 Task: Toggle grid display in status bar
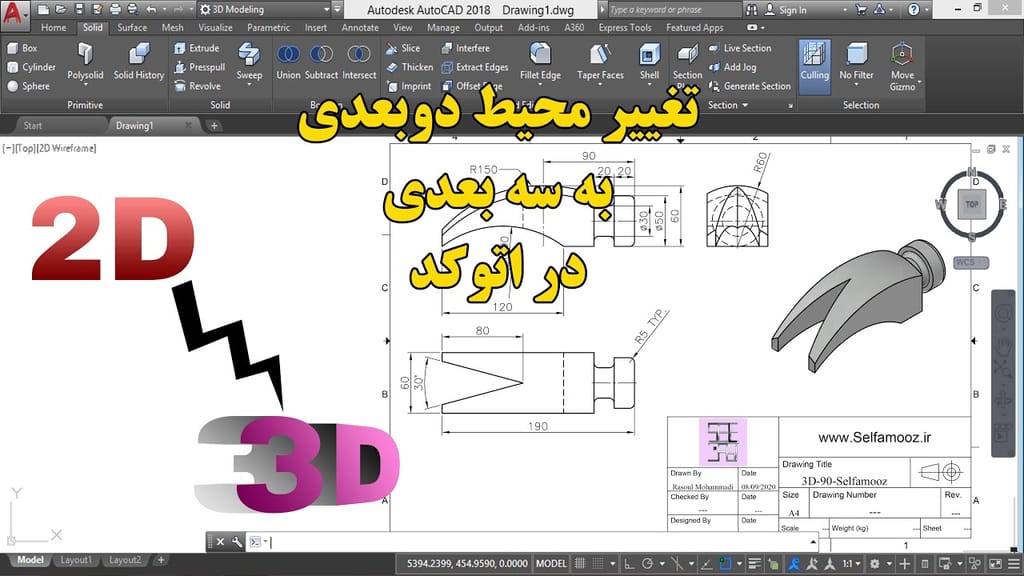pos(580,564)
